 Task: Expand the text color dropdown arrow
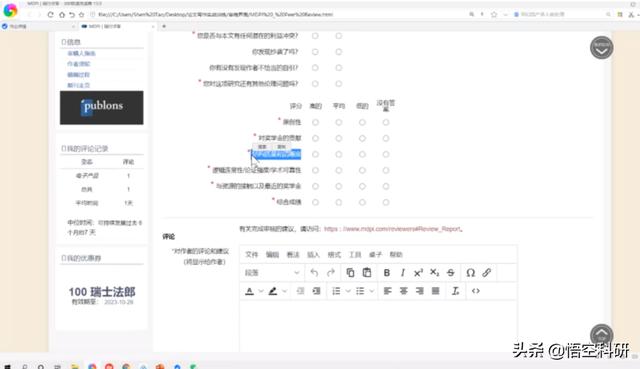[261, 291]
